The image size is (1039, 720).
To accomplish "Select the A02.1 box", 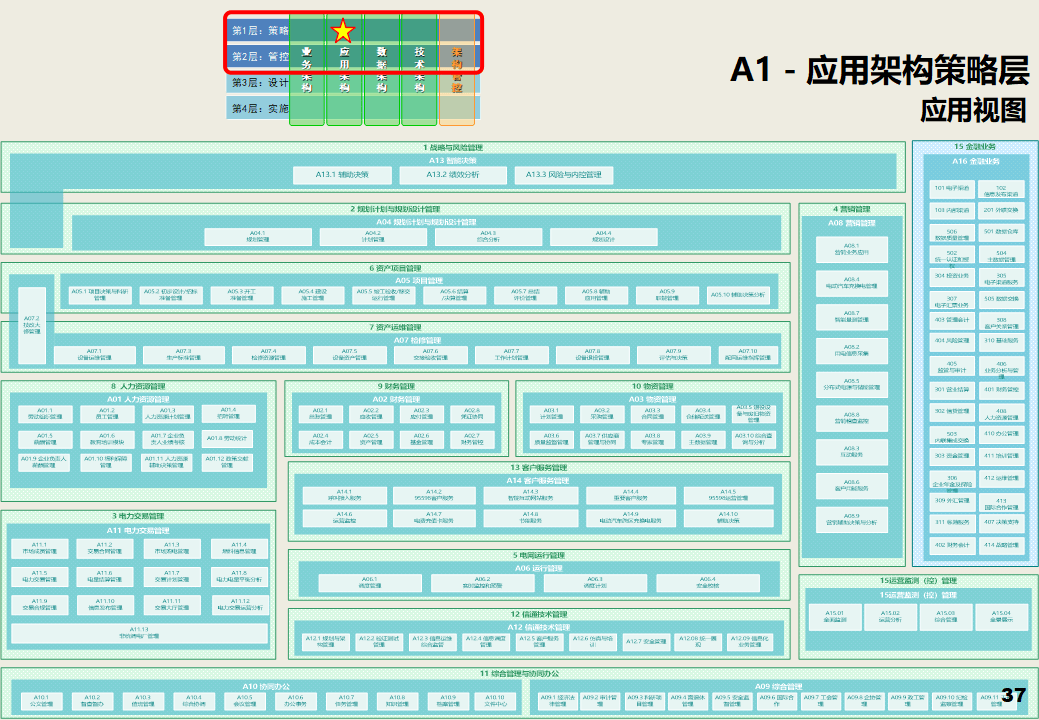I will point(320,414).
